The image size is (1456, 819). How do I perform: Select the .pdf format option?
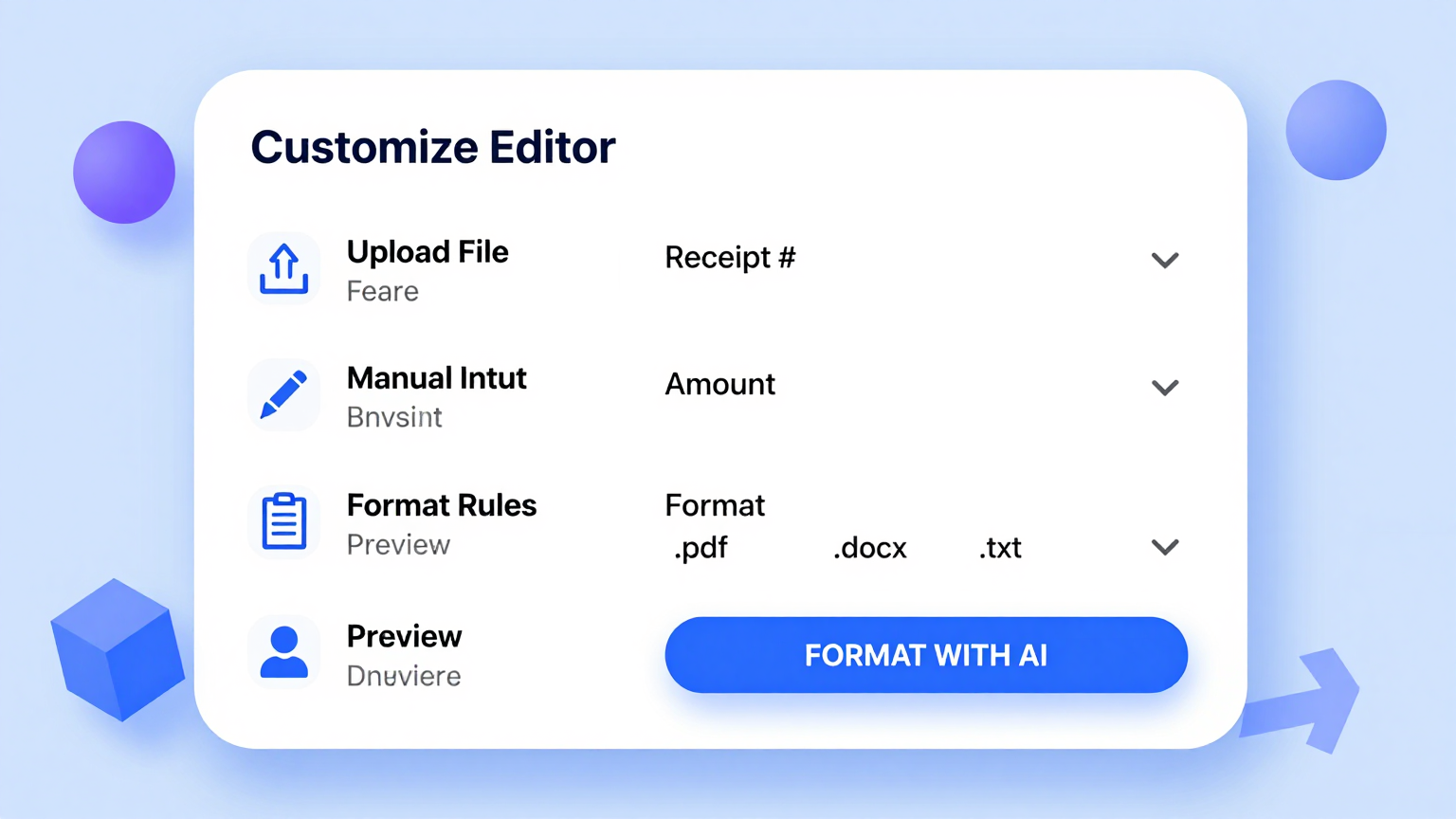coord(701,547)
